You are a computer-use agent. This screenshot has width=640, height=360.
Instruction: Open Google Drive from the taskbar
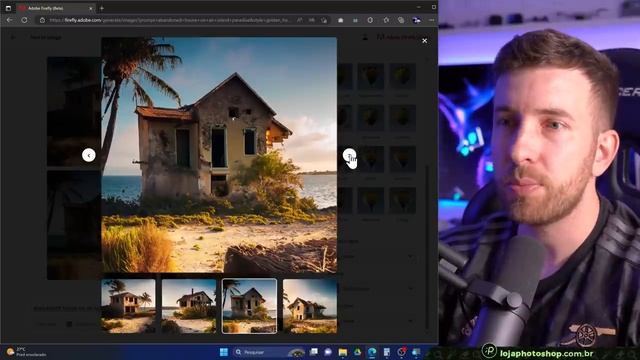tap(358, 352)
